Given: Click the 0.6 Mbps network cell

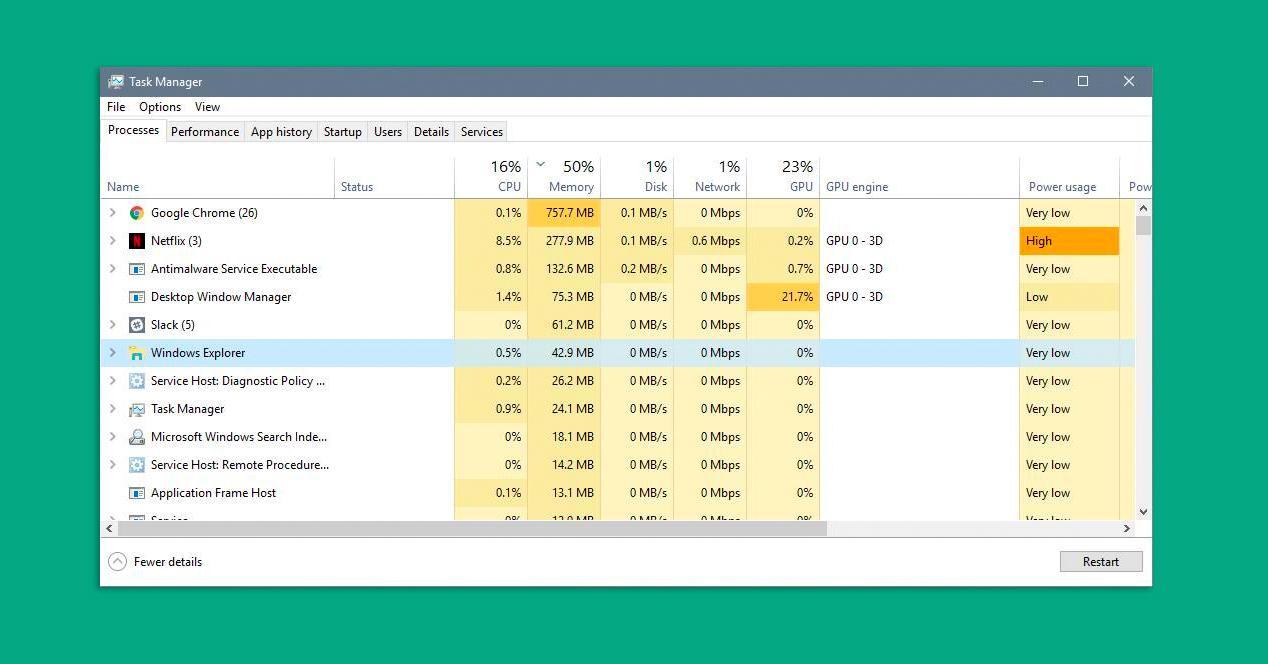Looking at the screenshot, I should click(x=710, y=241).
